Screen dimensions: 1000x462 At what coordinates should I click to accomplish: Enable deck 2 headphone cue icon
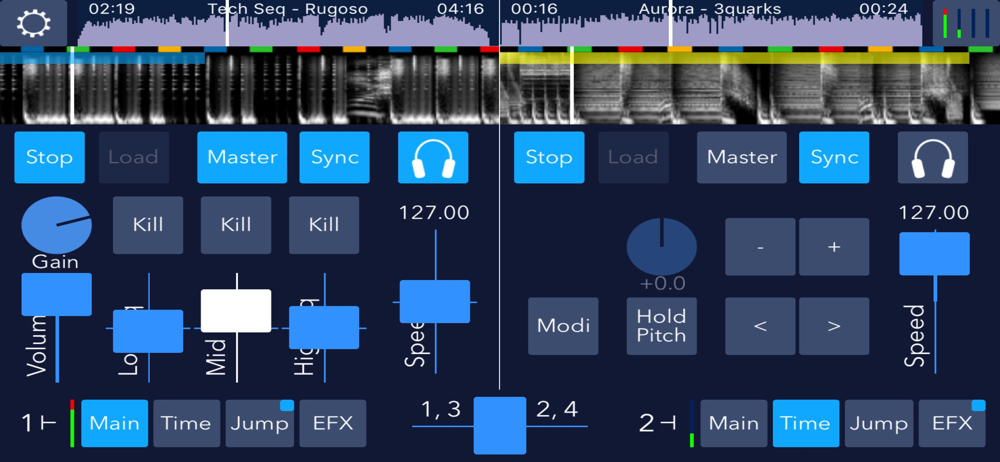932,158
